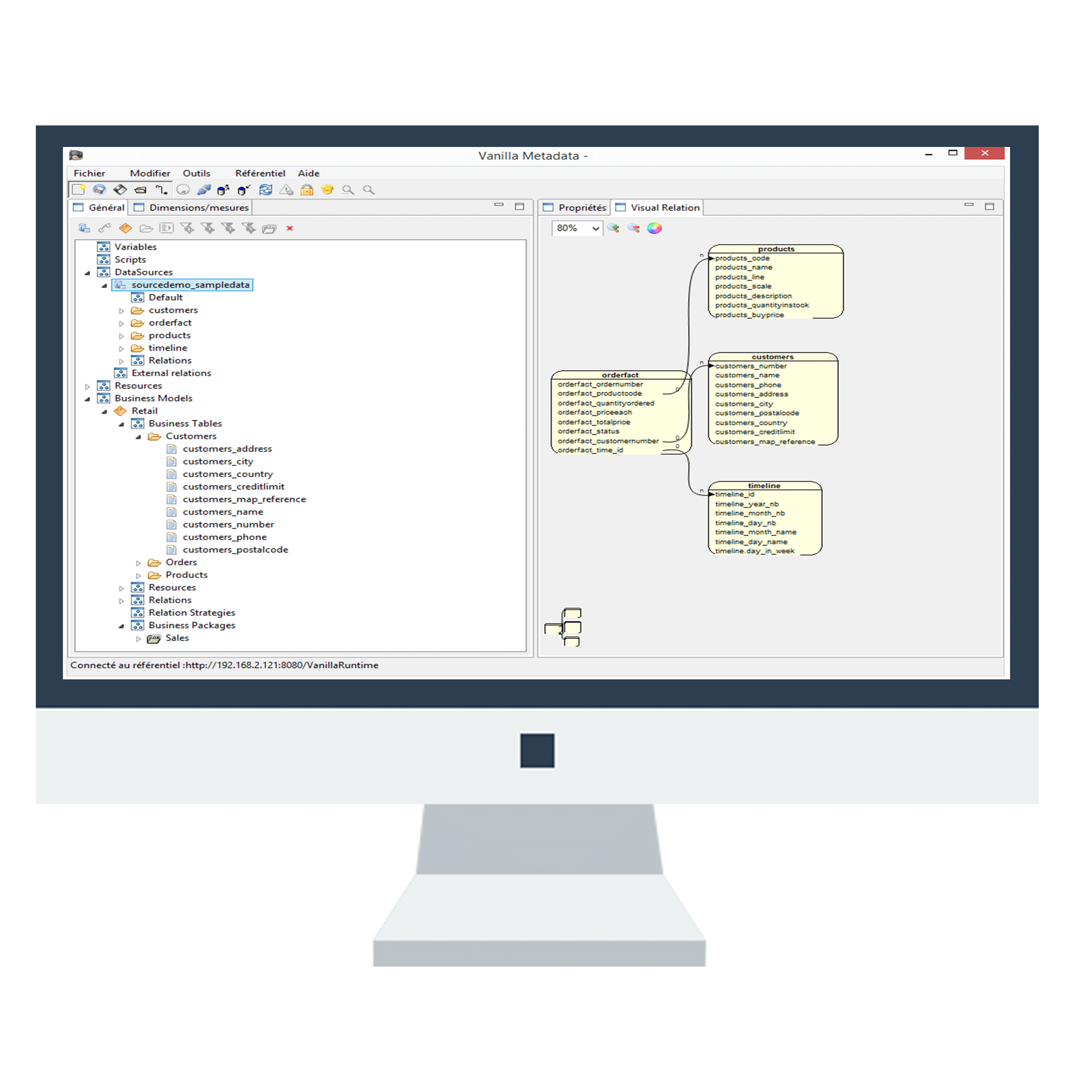Click the blue refresh arrows icon
The height and width of the screenshot is (1092, 1092).
point(266,190)
